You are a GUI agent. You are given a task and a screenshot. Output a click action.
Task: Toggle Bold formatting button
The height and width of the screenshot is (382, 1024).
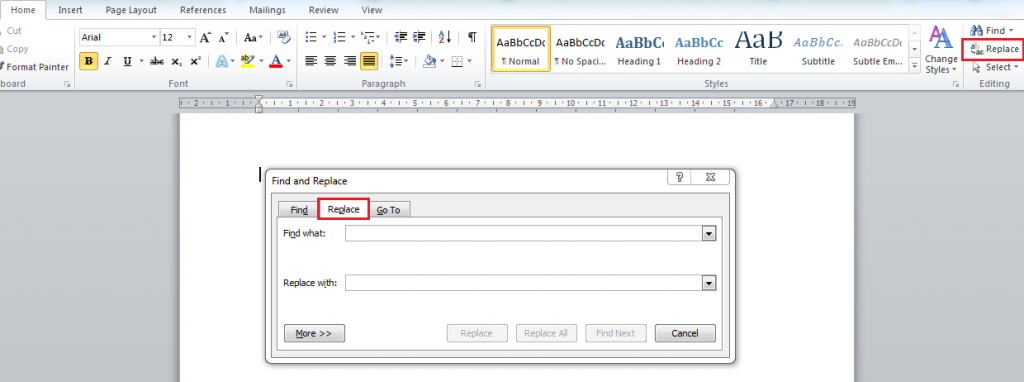(88, 61)
